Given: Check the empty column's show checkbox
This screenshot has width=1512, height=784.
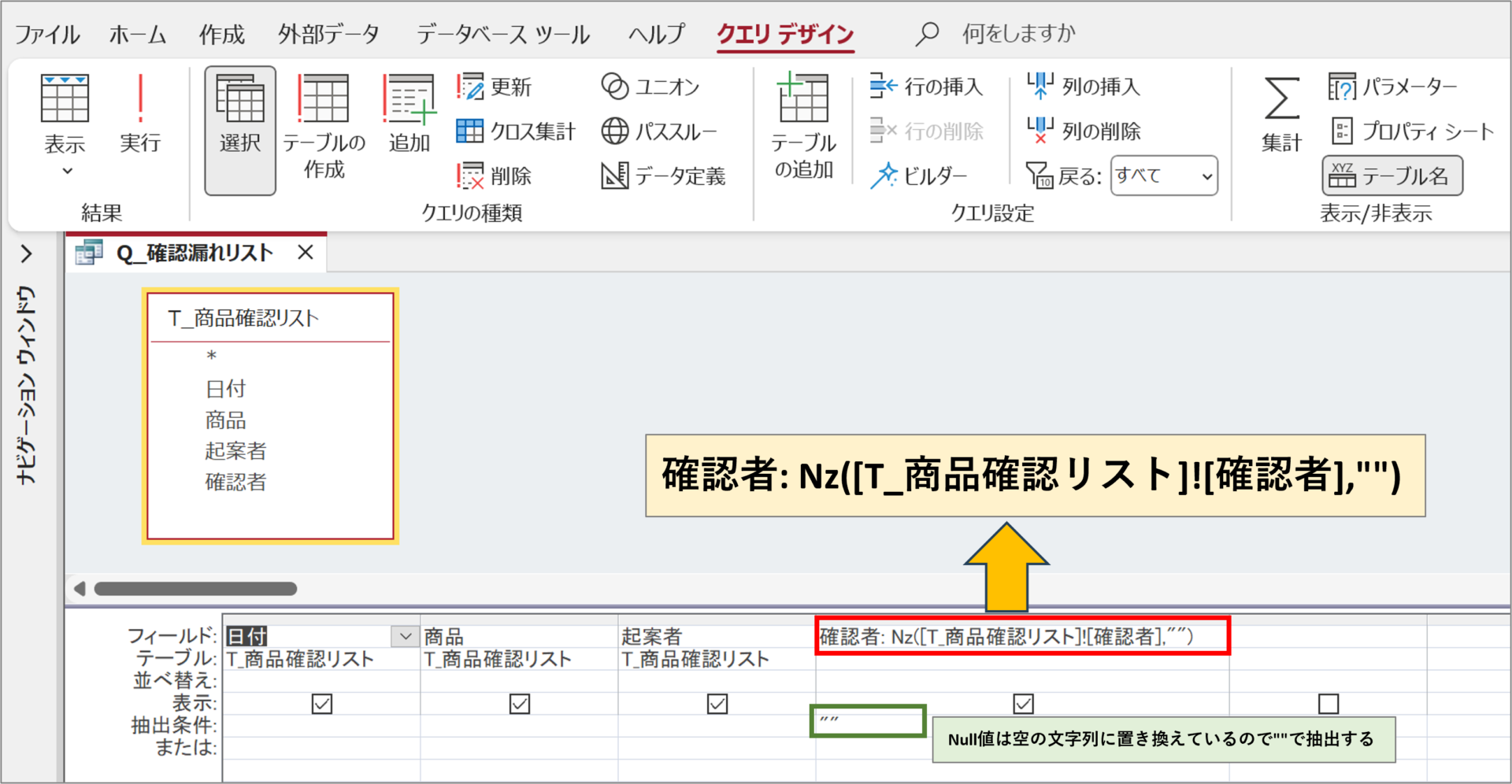Looking at the screenshot, I should pos(1329,704).
